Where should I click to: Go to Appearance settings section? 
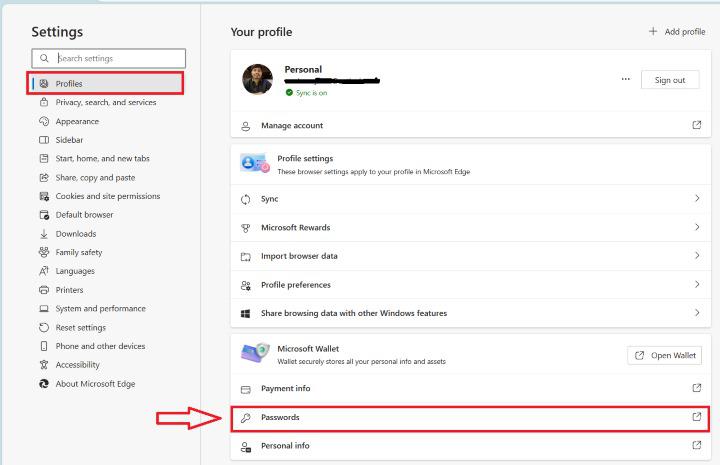[77, 121]
